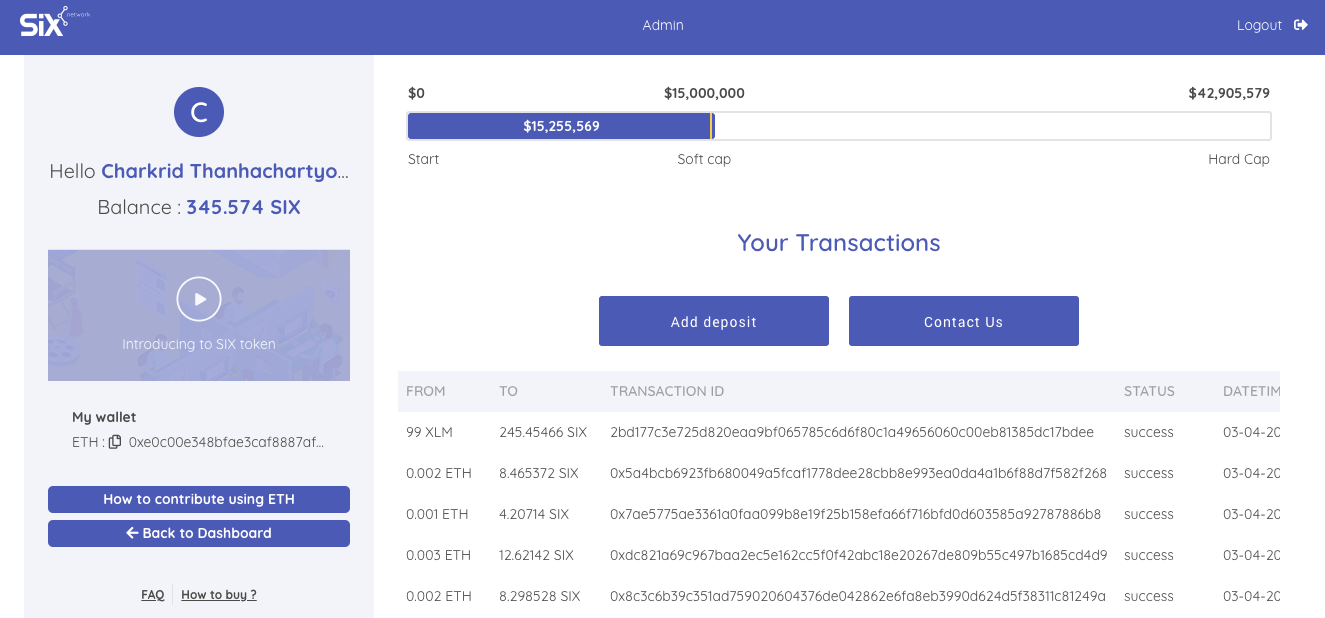Select transaction ID starting 2bd177c3e725
The image size is (1325, 618).
(x=852, y=432)
